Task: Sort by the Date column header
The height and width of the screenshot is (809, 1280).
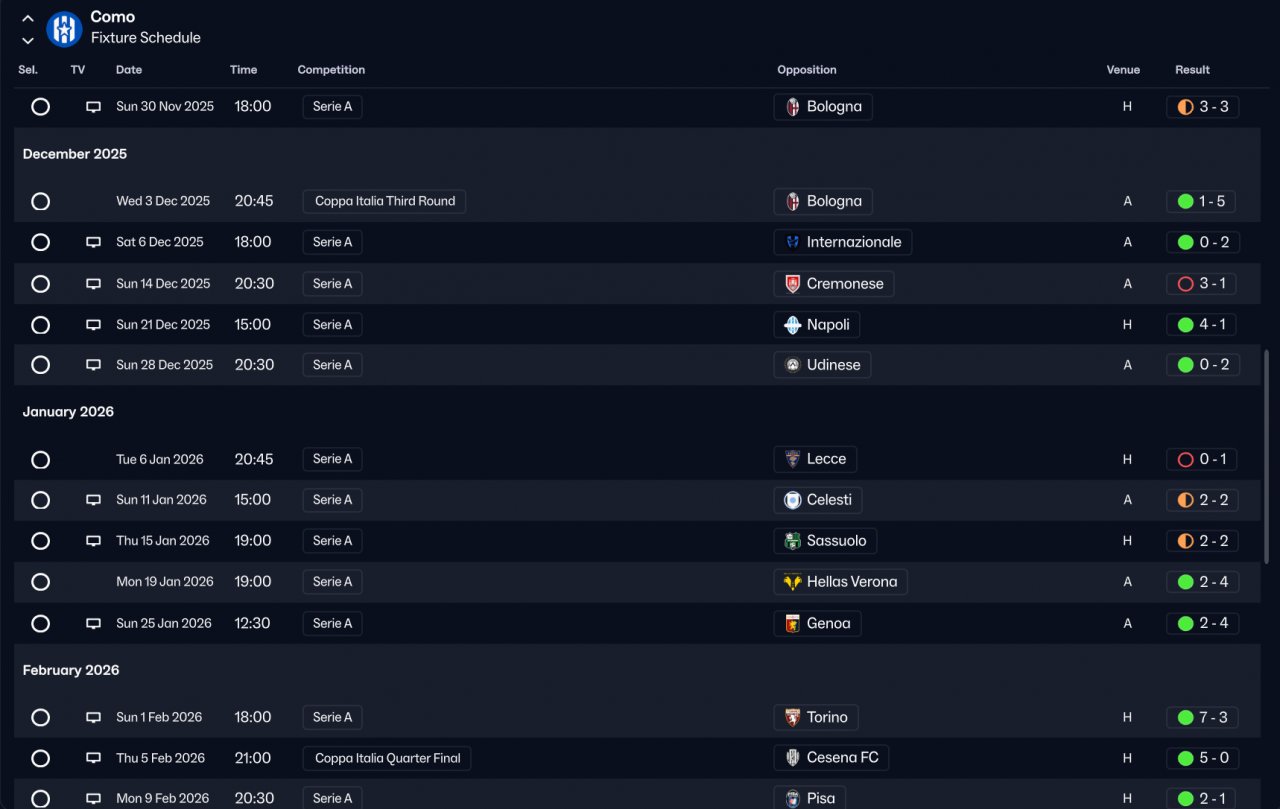Action: tap(129, 70)
